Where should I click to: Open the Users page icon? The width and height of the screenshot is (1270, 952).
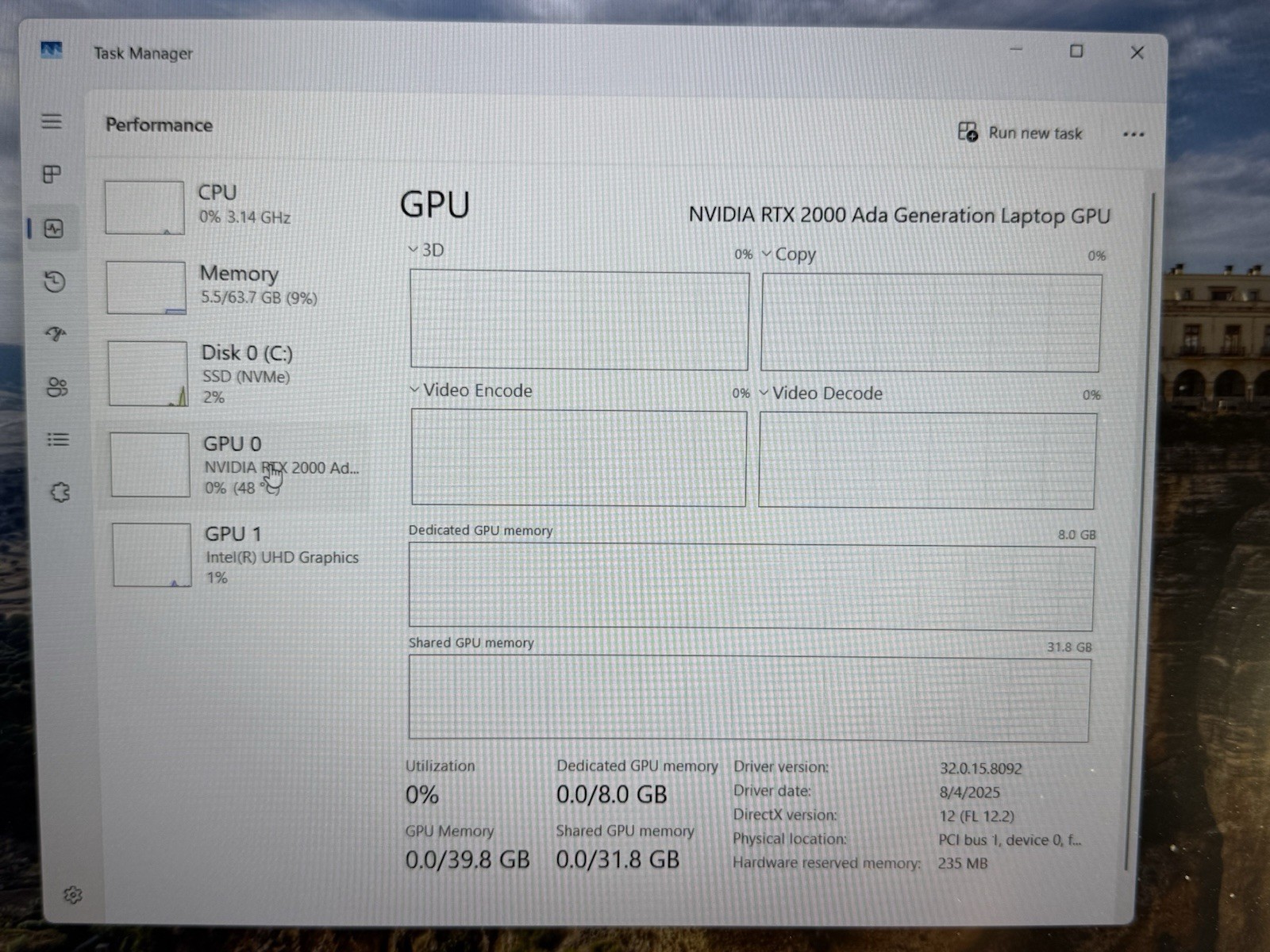pyautogui.click(x=57, y=387)
